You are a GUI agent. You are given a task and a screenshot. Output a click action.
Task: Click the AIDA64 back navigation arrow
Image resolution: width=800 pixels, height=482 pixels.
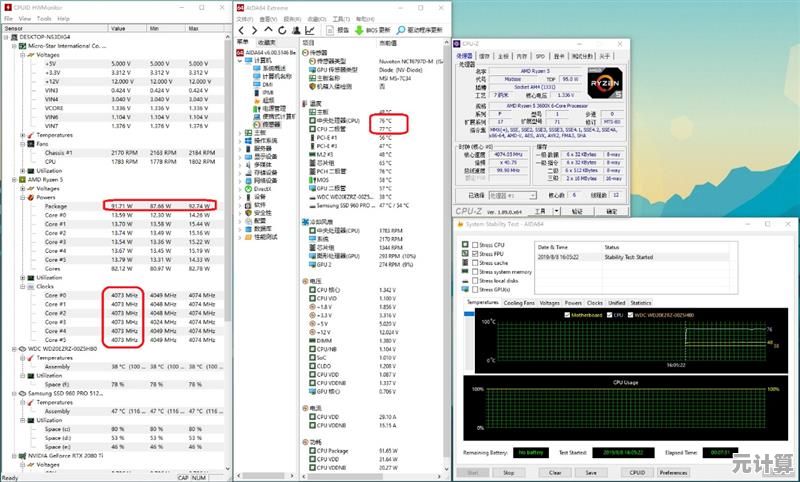[242, 30]
